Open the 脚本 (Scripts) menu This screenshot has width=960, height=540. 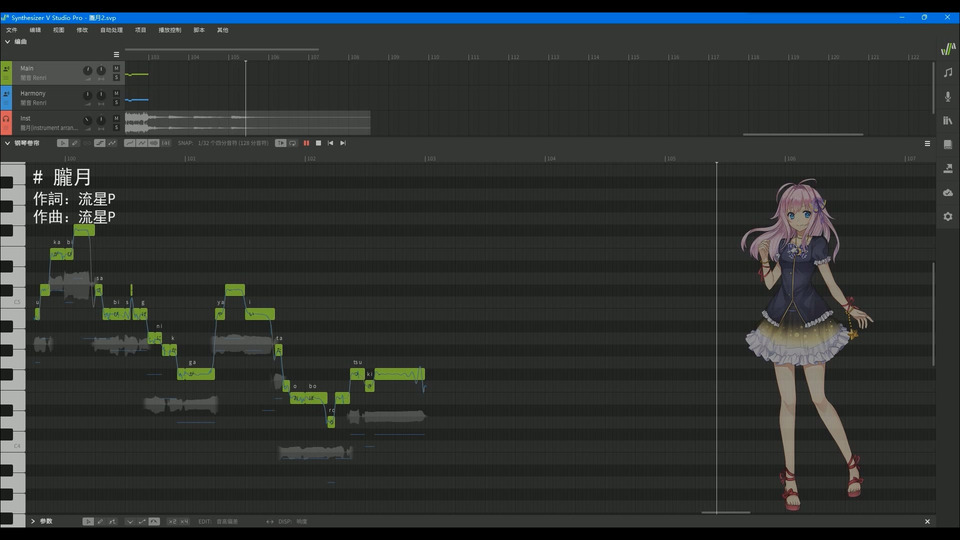pos(199,30)
